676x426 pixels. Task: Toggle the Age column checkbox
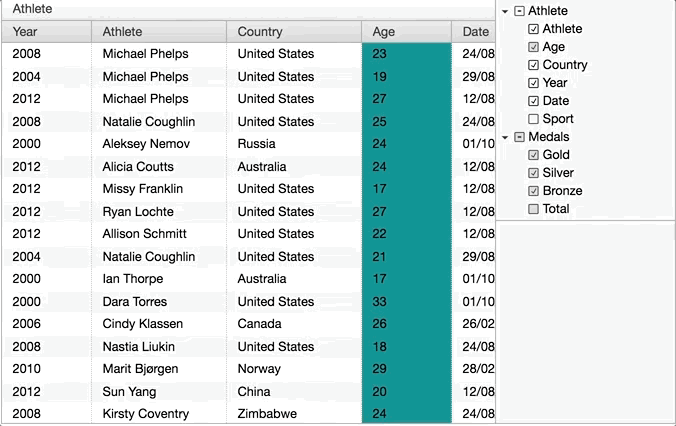(x=533, y=47)
